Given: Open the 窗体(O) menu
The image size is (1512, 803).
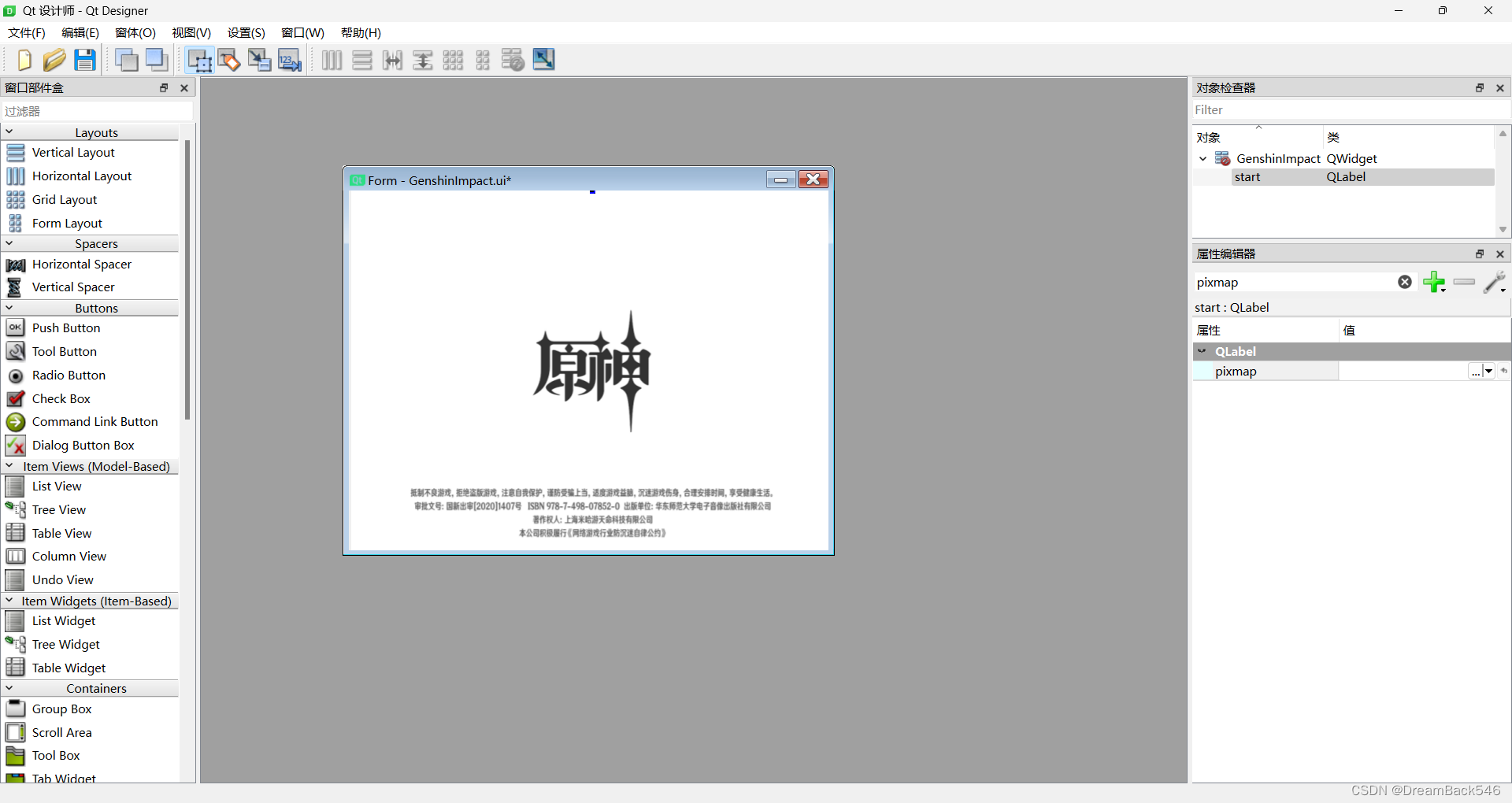Looking at the screenshot, I should click(135, 33).
